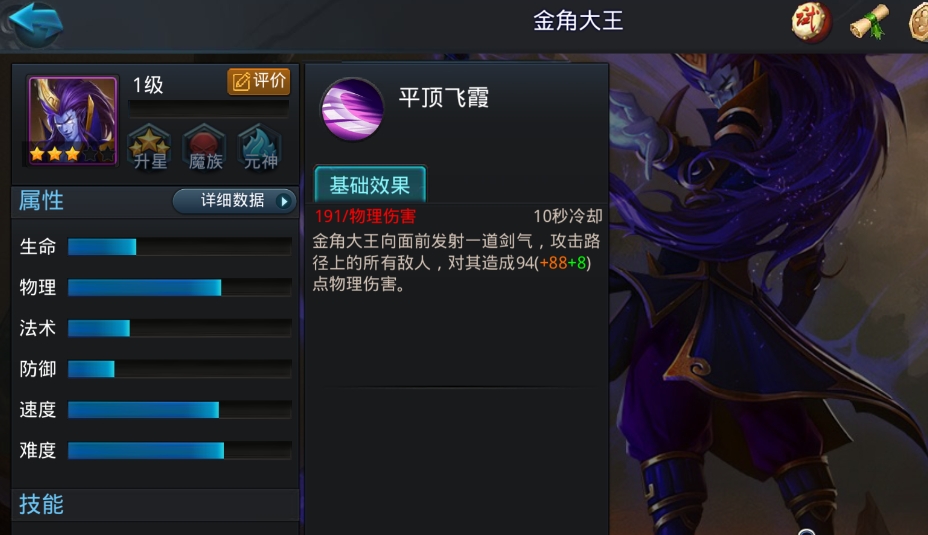Tap the 元神 flame icon

pos(260,147)
